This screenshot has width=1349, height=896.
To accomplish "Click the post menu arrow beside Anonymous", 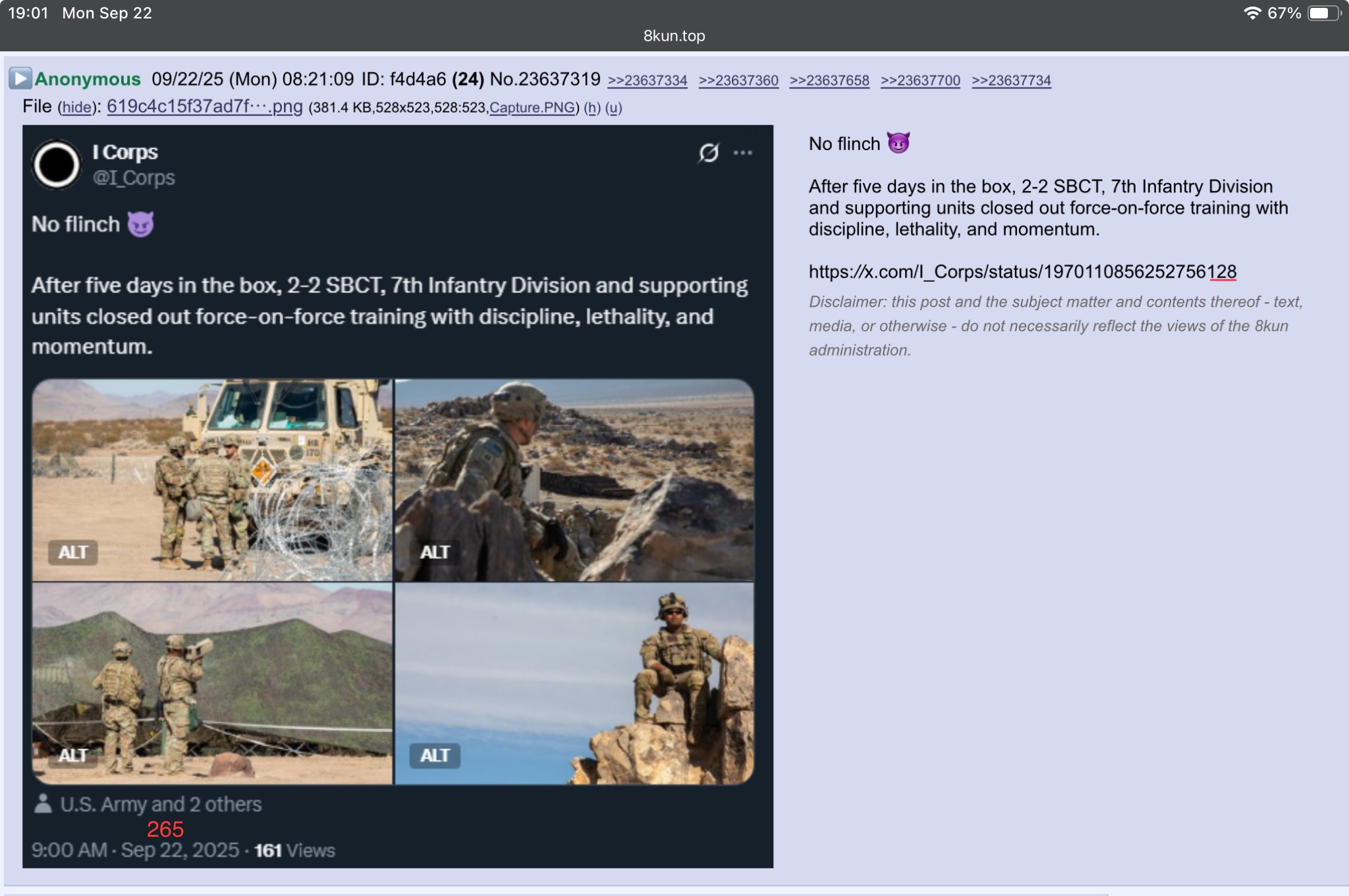I will pyautogui.click(x=20, y=79).
